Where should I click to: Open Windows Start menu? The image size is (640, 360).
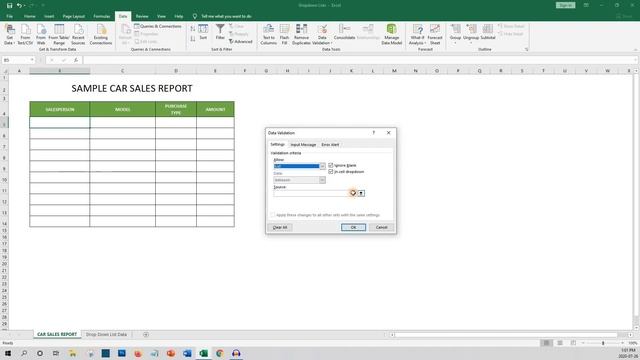(x=8, y=353)
